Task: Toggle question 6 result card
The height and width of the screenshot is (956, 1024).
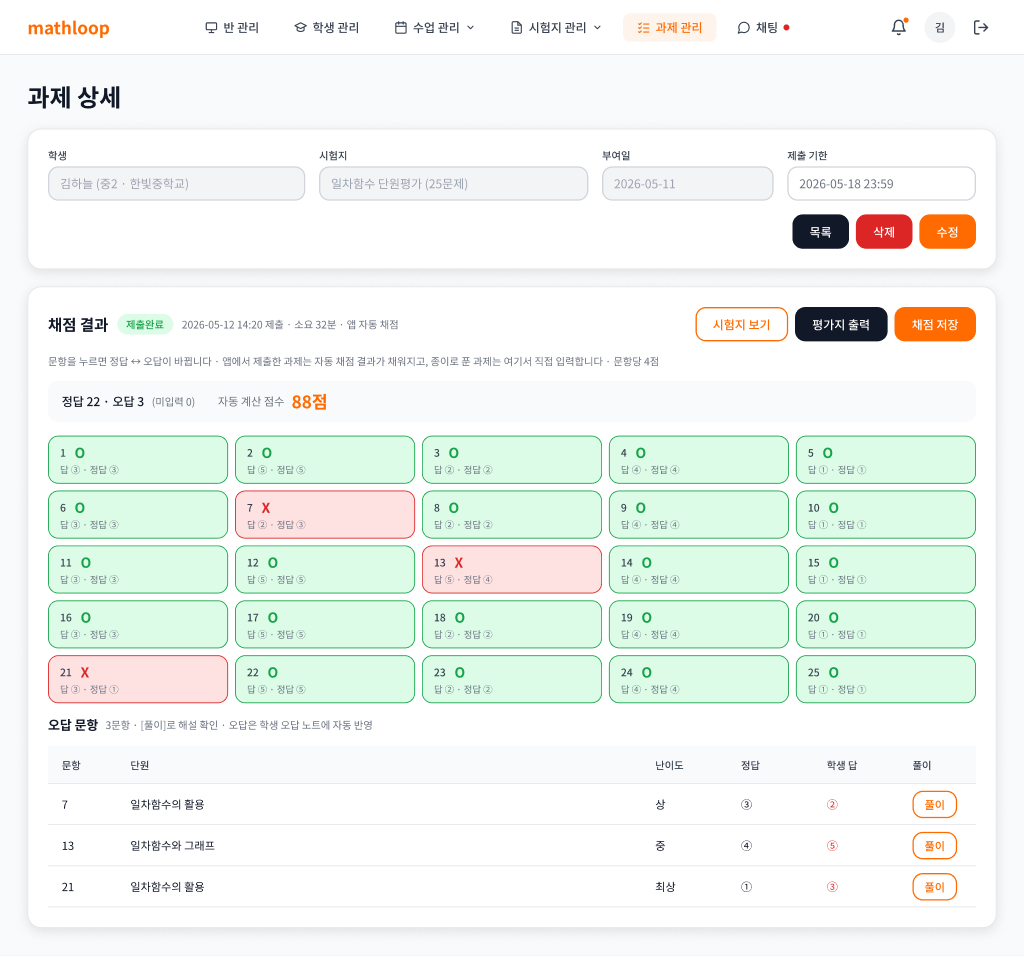Action: pos(138,515)
